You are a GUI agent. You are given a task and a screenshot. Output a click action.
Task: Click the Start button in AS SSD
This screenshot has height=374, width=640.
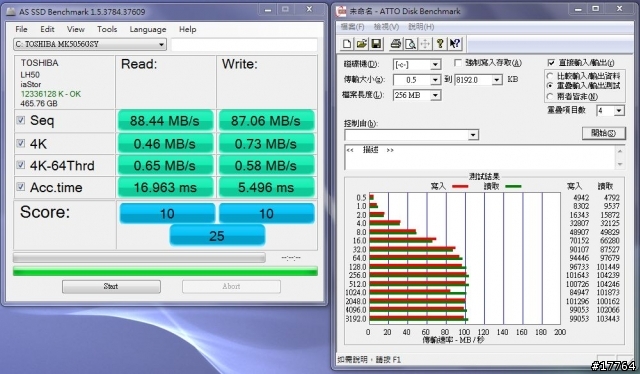click(111, 287)
